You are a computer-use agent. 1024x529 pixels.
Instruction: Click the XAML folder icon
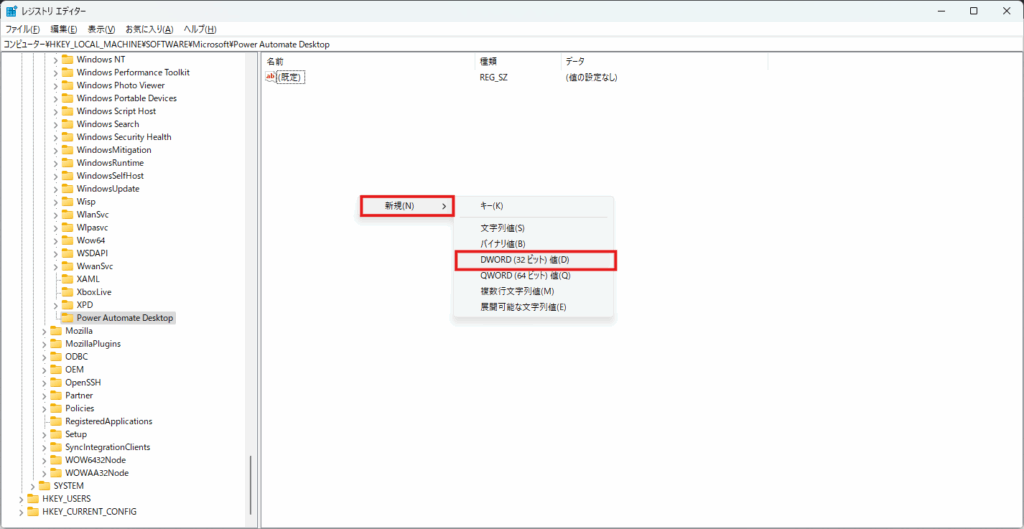67,280
